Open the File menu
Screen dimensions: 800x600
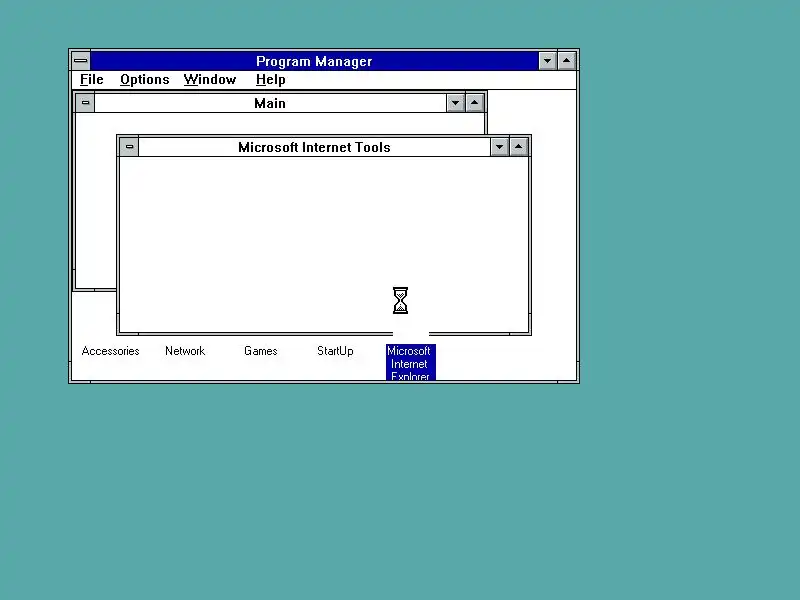point(92,80)
